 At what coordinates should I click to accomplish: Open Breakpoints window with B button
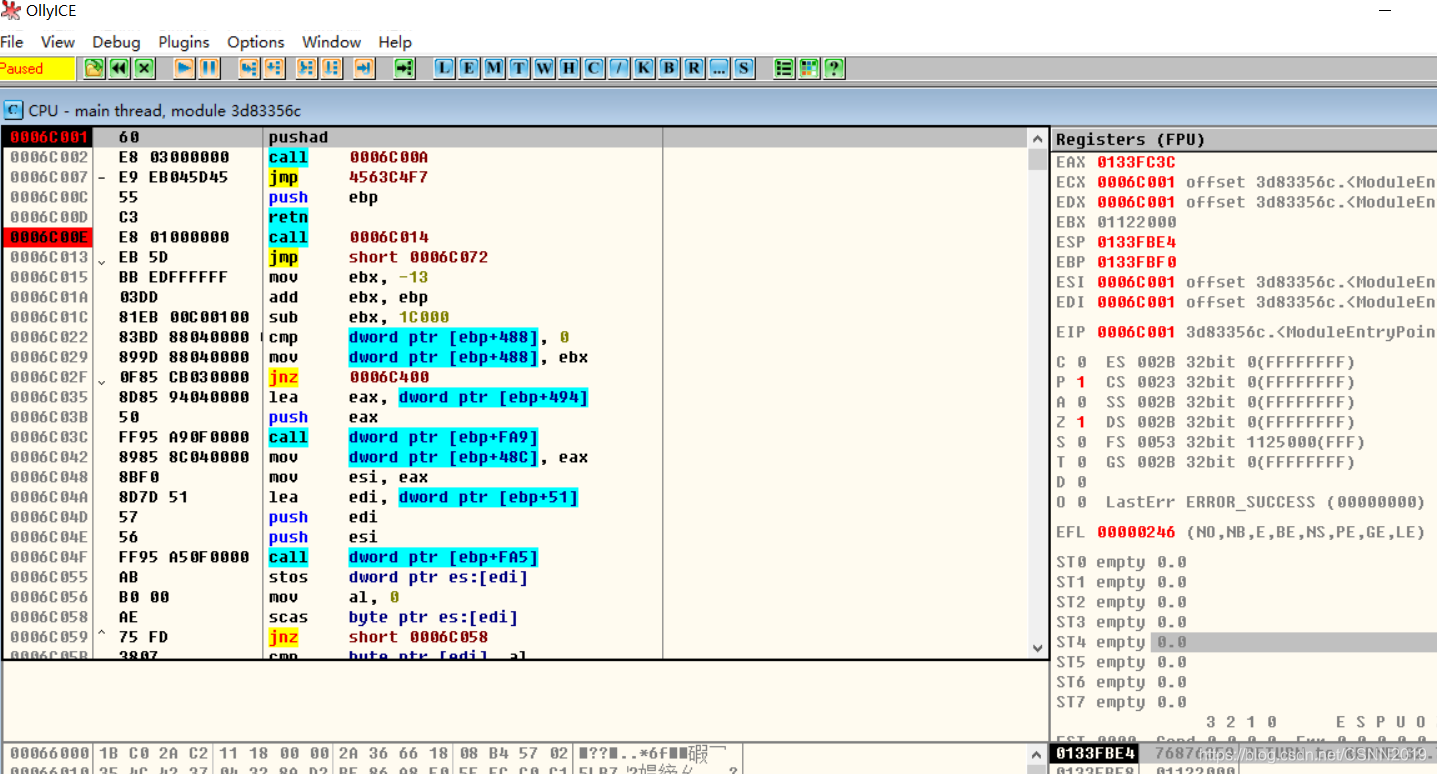click(669, 68)
